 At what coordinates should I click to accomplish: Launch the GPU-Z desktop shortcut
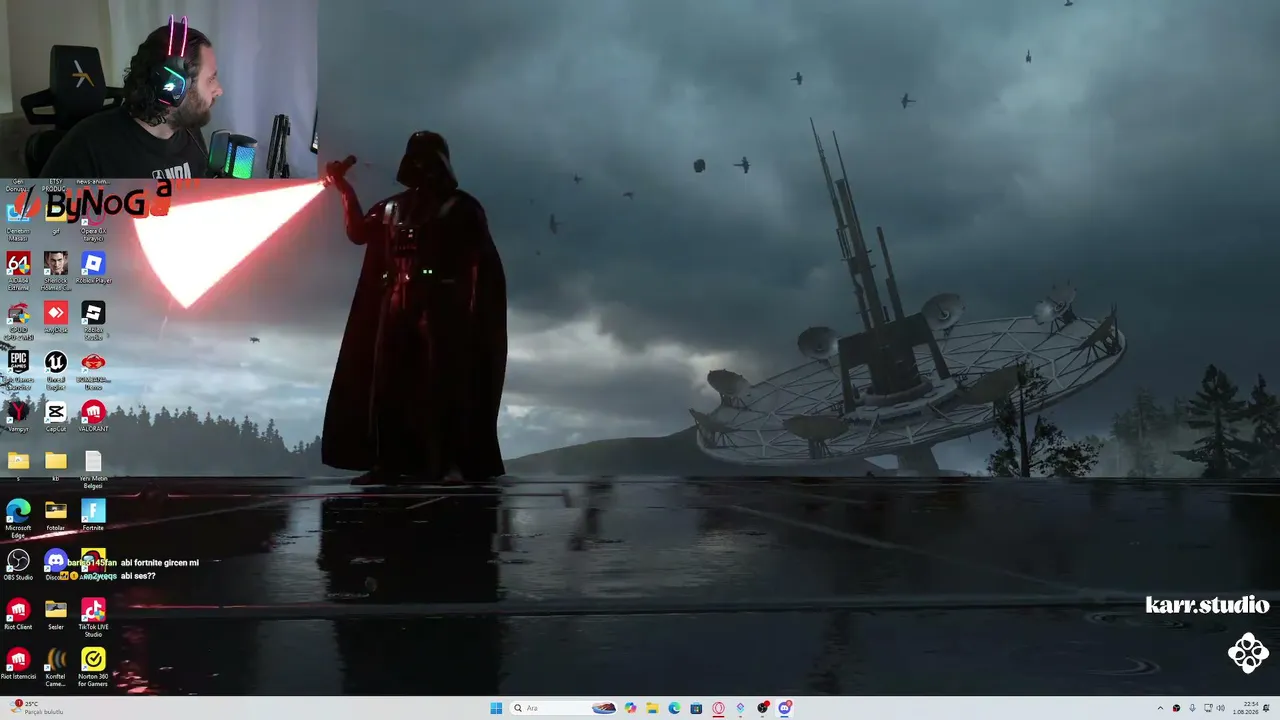pyautogui.click(x=18, y=320)
